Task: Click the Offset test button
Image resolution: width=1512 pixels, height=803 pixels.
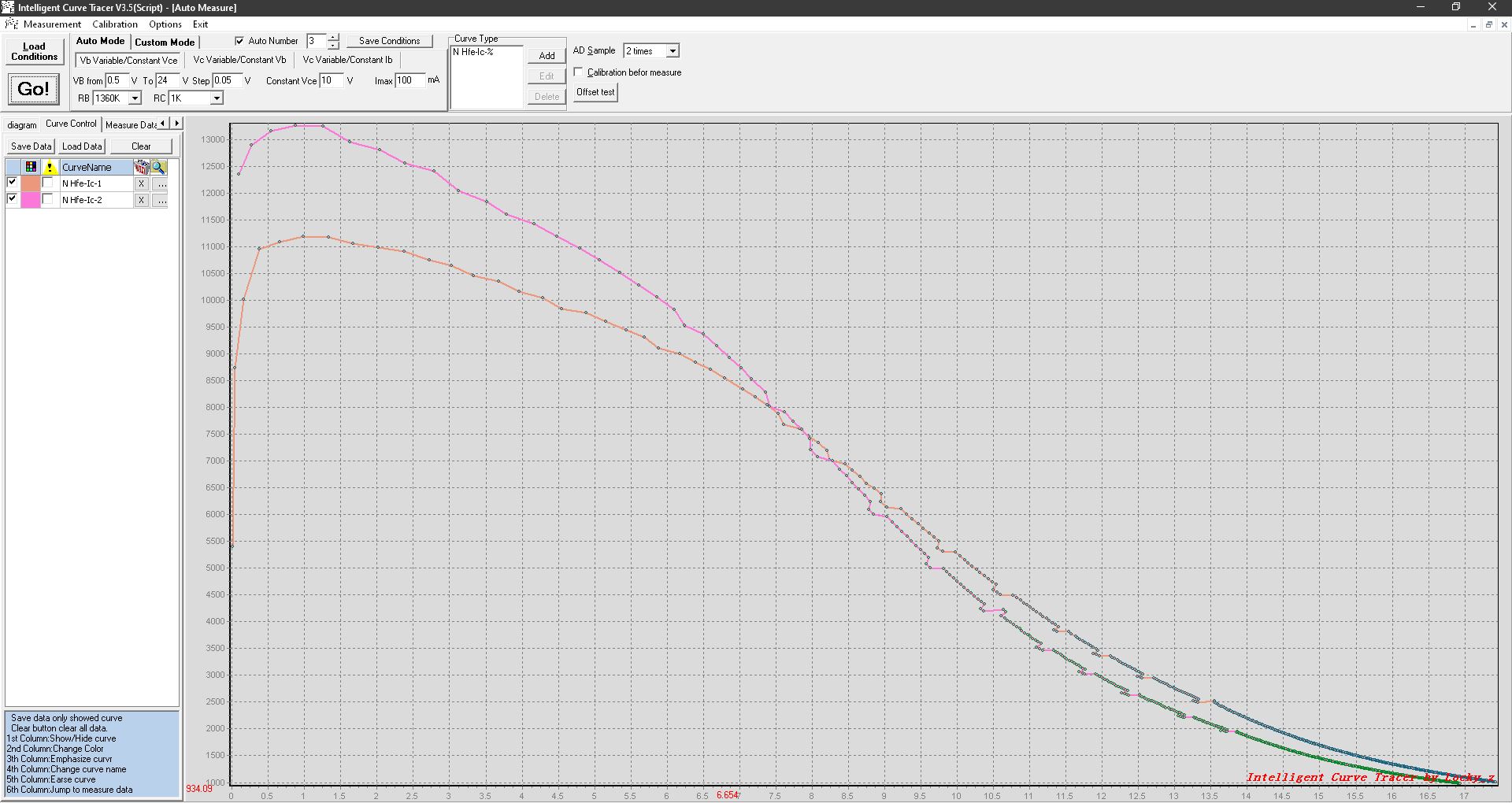Action: [x=595, y=92]
